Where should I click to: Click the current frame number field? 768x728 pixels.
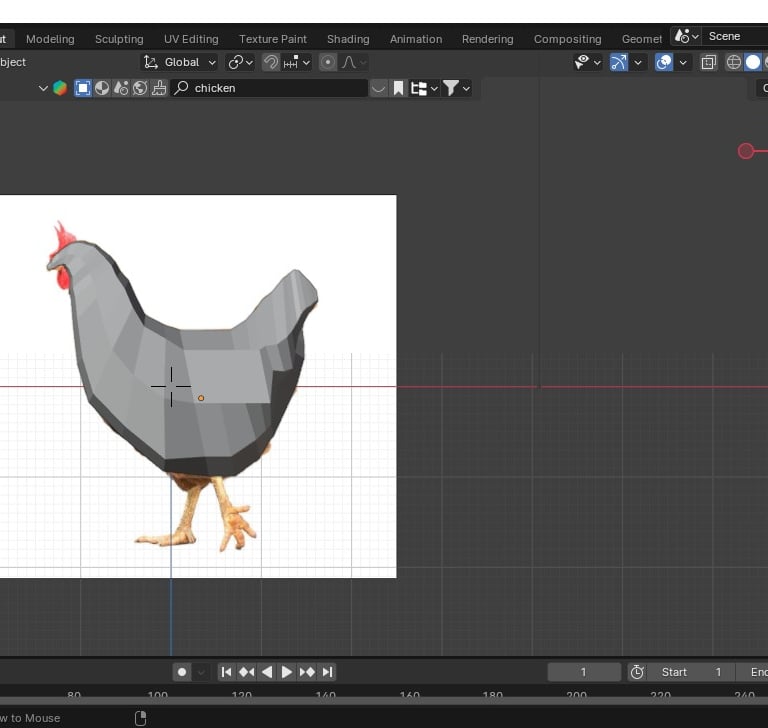(x=584, y=672)
